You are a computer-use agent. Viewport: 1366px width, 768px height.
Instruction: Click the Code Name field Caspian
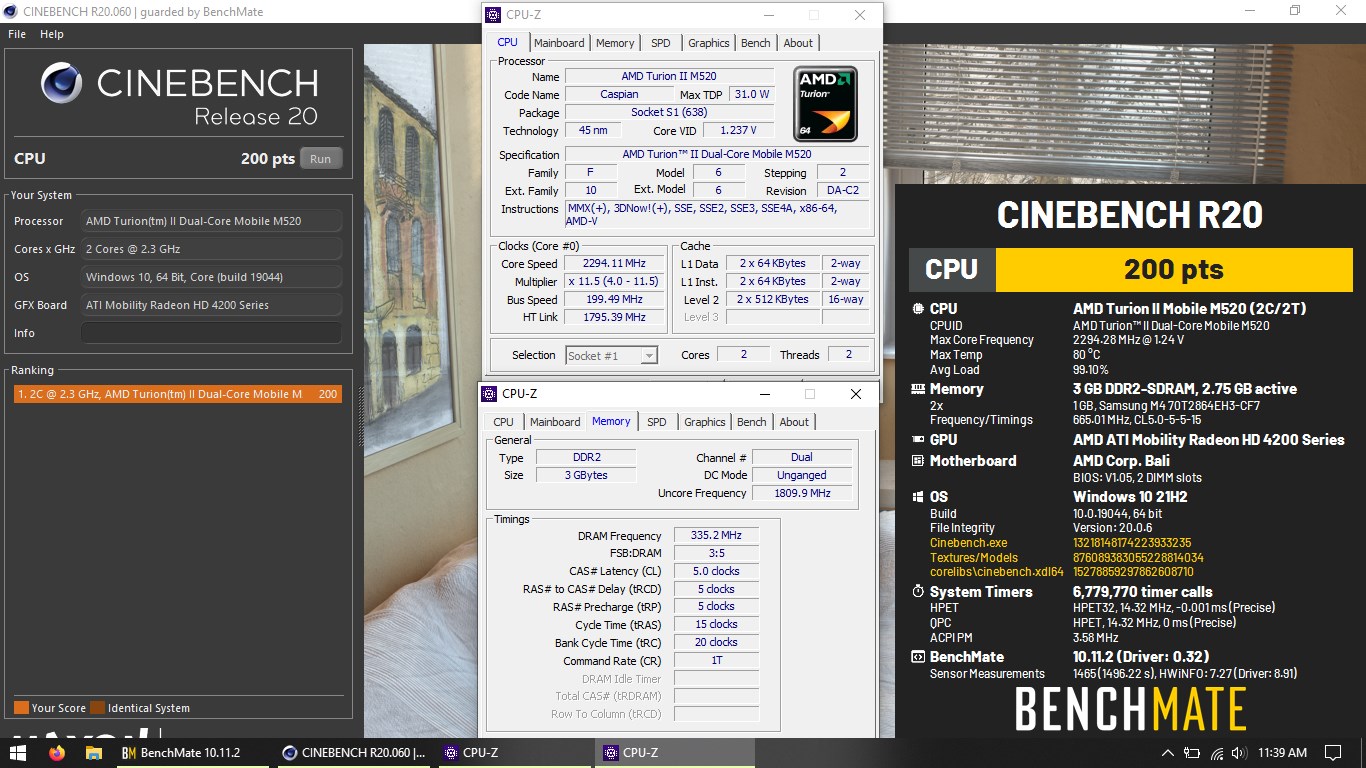pos(619,94)
